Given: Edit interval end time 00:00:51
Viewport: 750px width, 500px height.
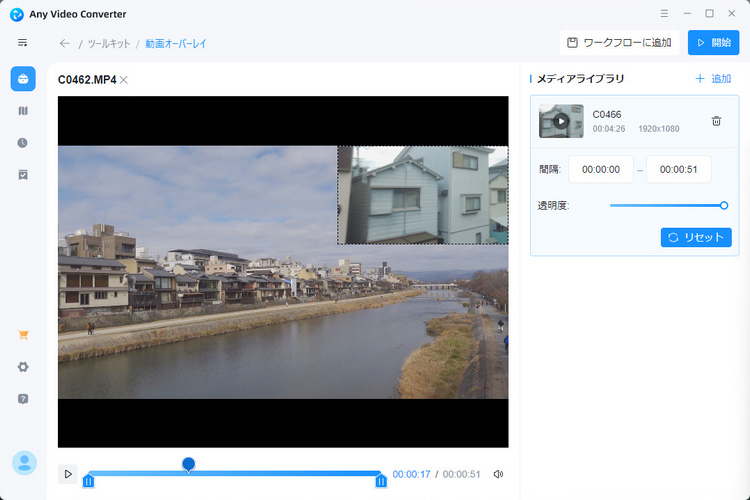Looking at the screenshot, I should (x=678, y=169).
